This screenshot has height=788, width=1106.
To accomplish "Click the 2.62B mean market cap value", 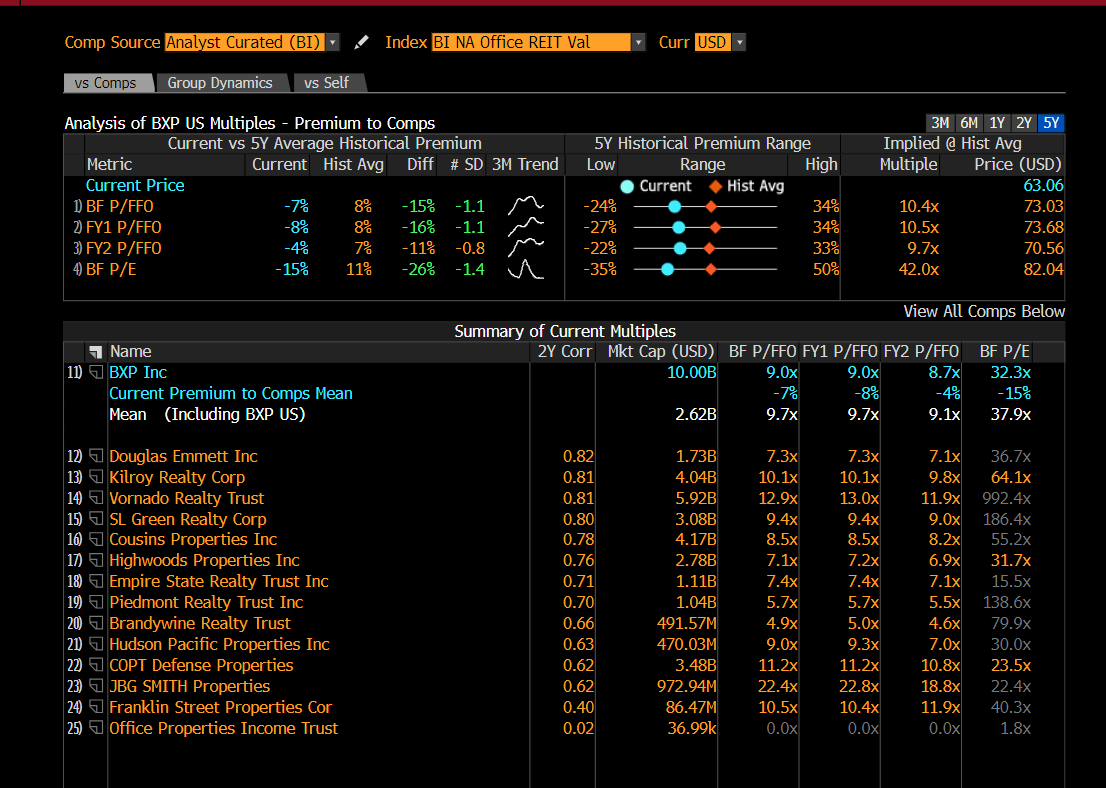I will tap(695, 415).
